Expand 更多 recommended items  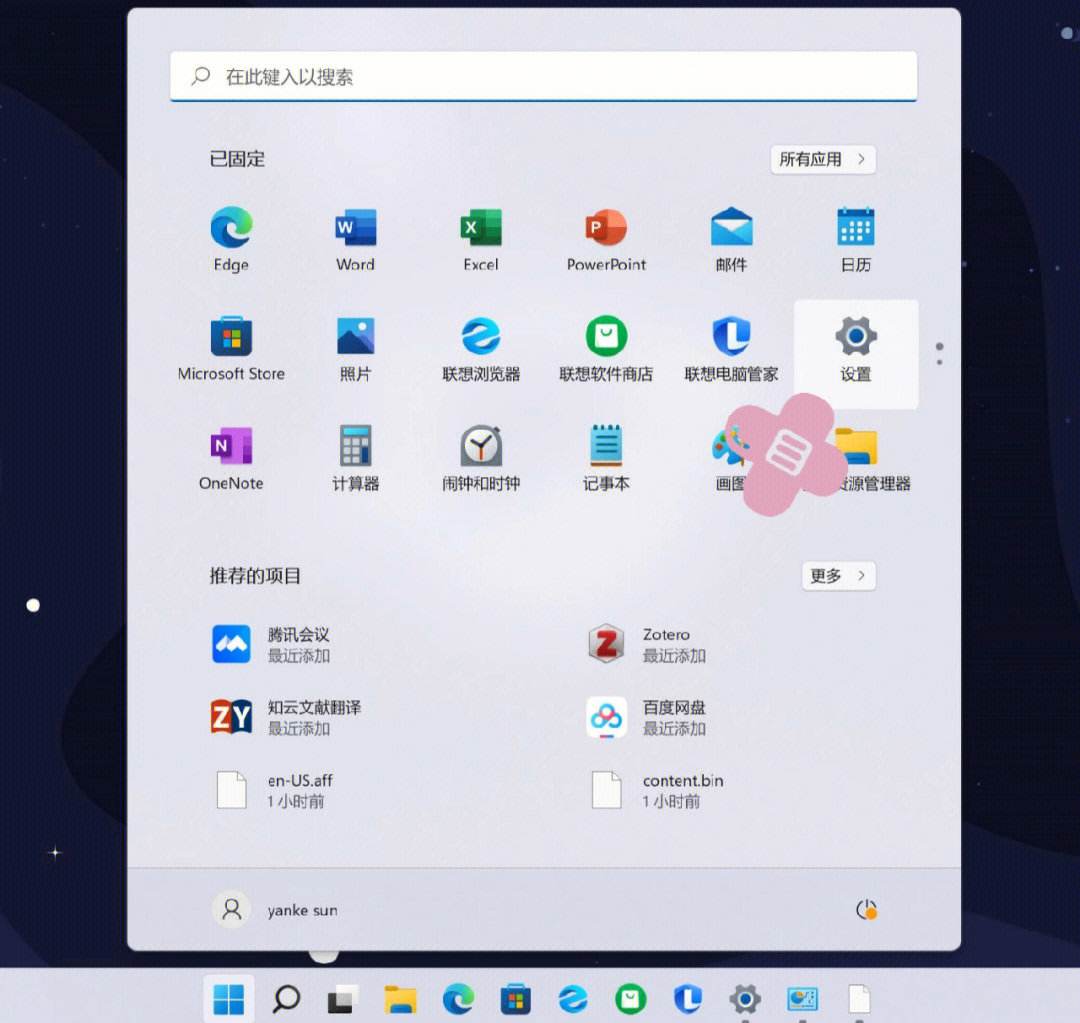coord(838,576)
